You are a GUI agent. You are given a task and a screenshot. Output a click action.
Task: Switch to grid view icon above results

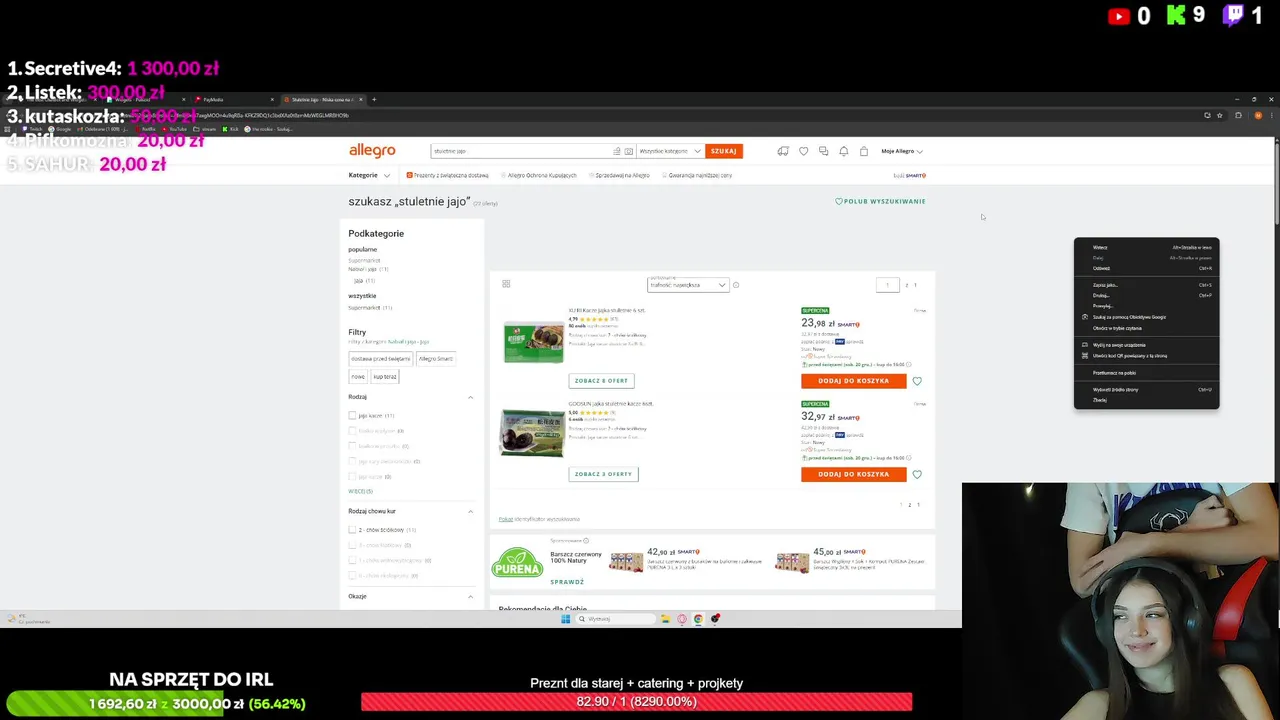pos(506,284)
